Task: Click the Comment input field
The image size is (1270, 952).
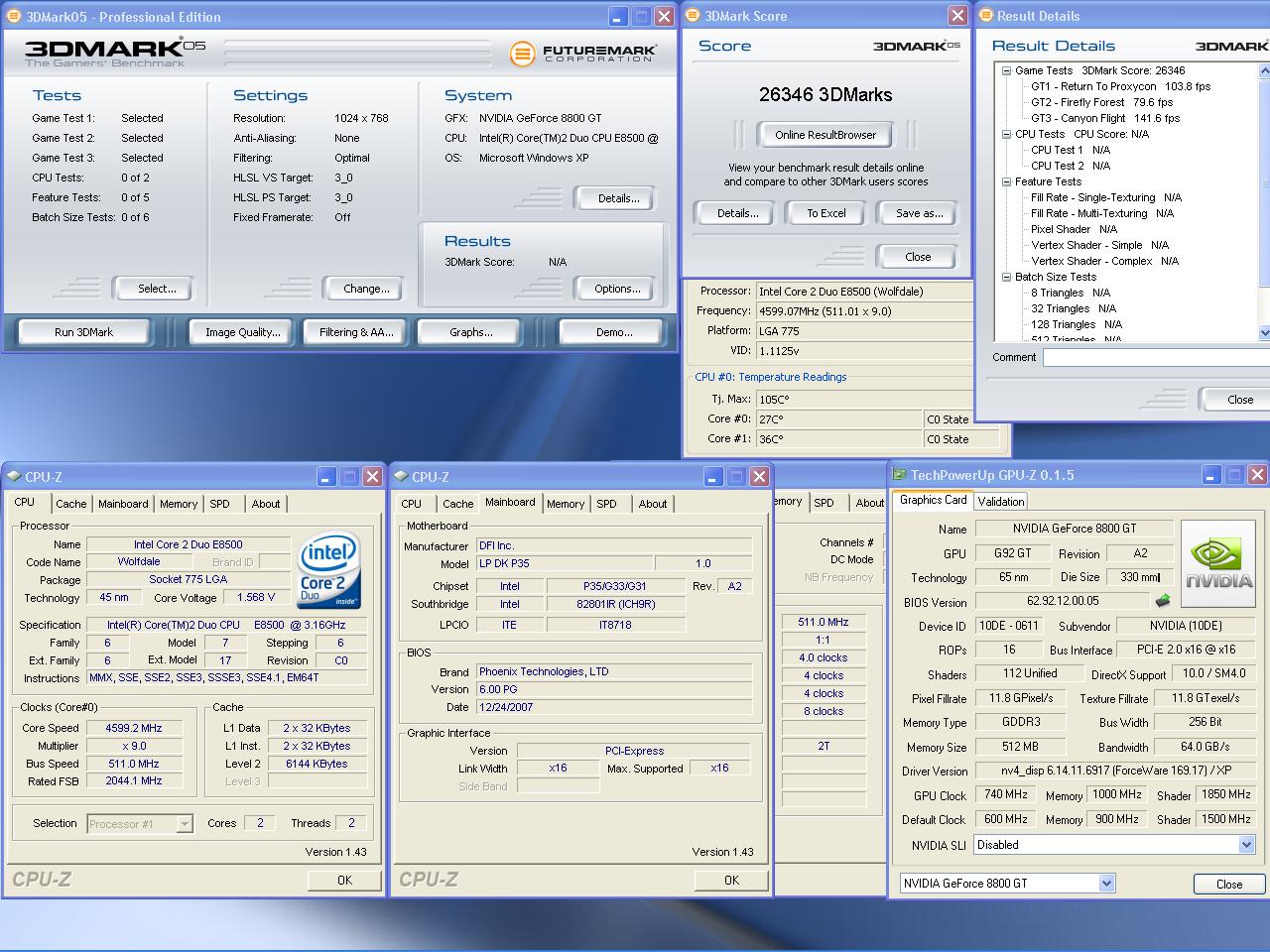Action: (1156, 357)
